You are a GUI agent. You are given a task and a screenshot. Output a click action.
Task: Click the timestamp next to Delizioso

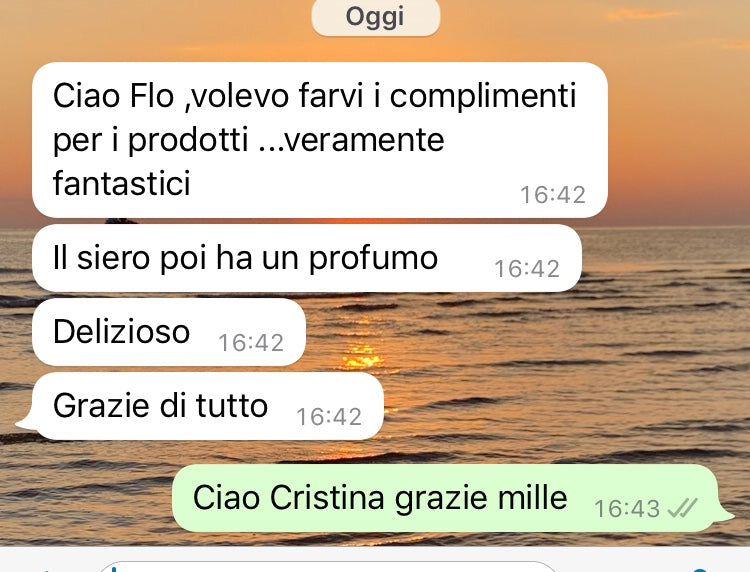point(251,343)
